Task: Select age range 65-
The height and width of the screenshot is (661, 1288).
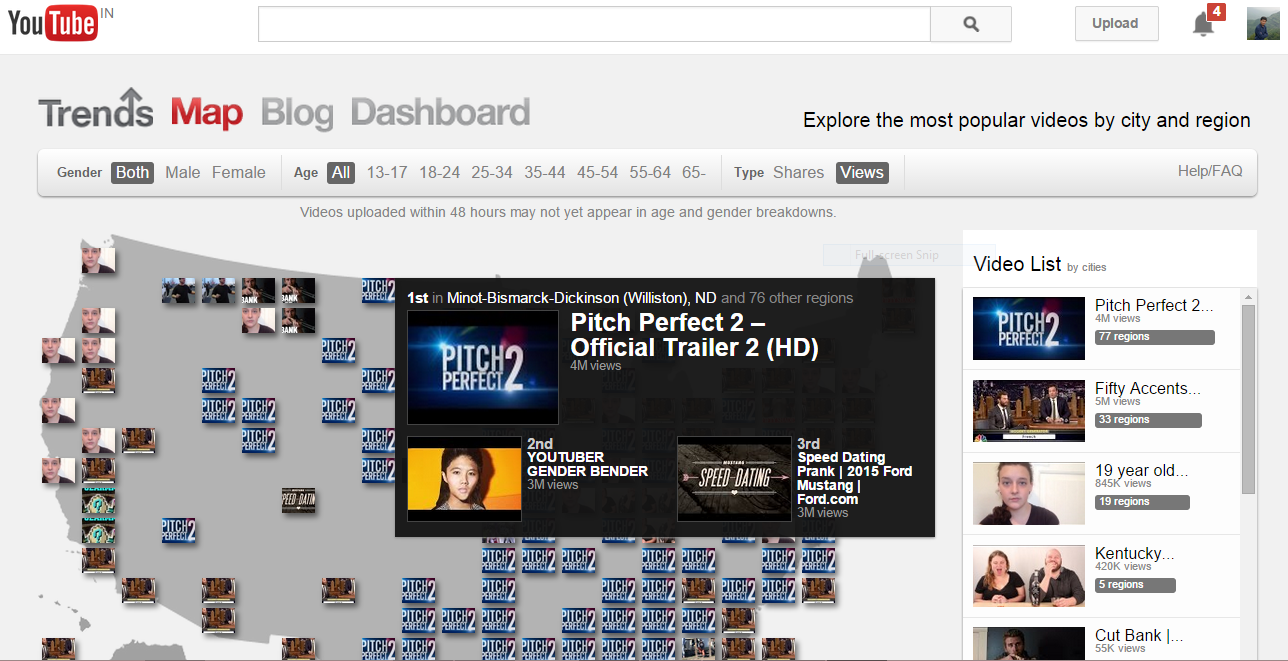Action: 694,172
